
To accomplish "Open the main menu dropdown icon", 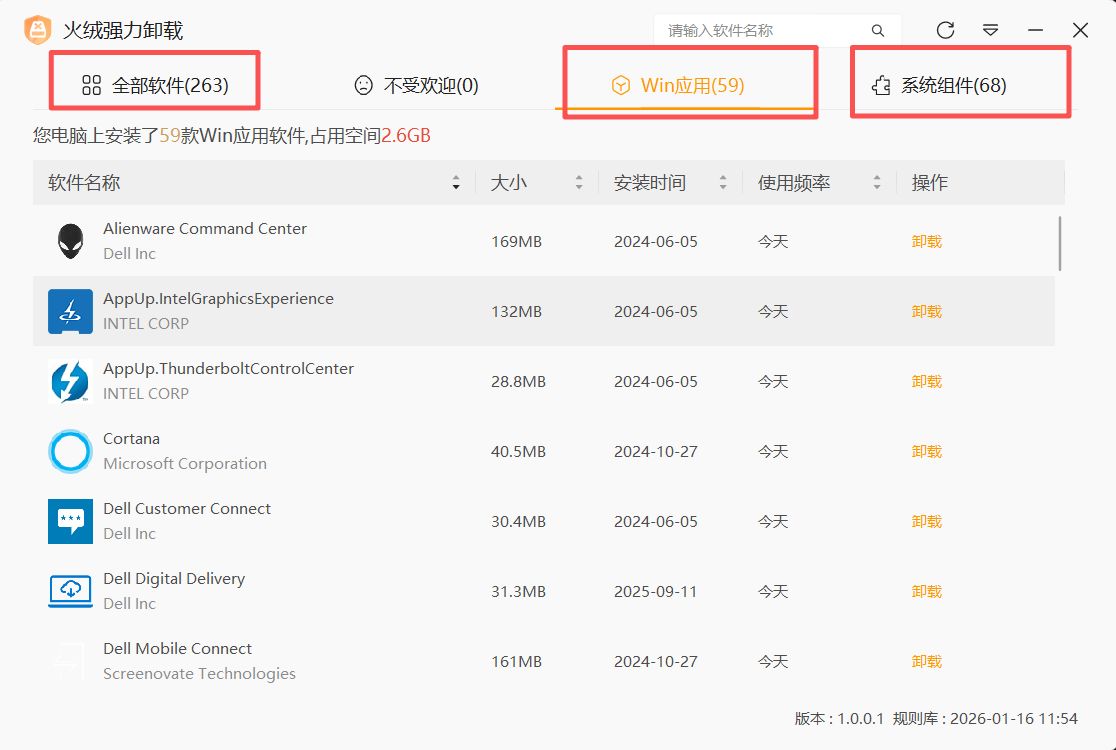I will (x=990, y=30).
